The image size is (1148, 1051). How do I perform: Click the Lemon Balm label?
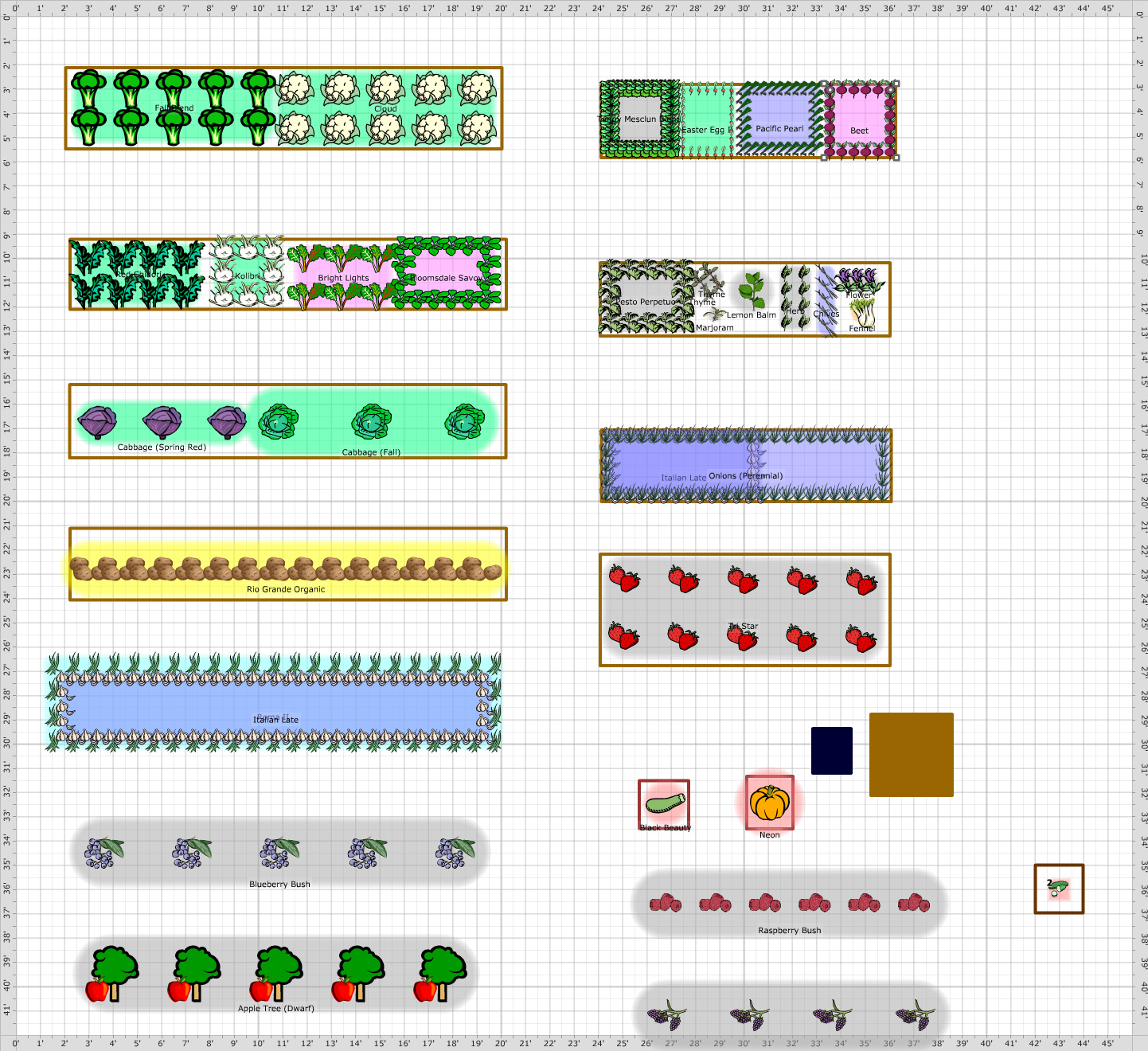coord(752,315)
